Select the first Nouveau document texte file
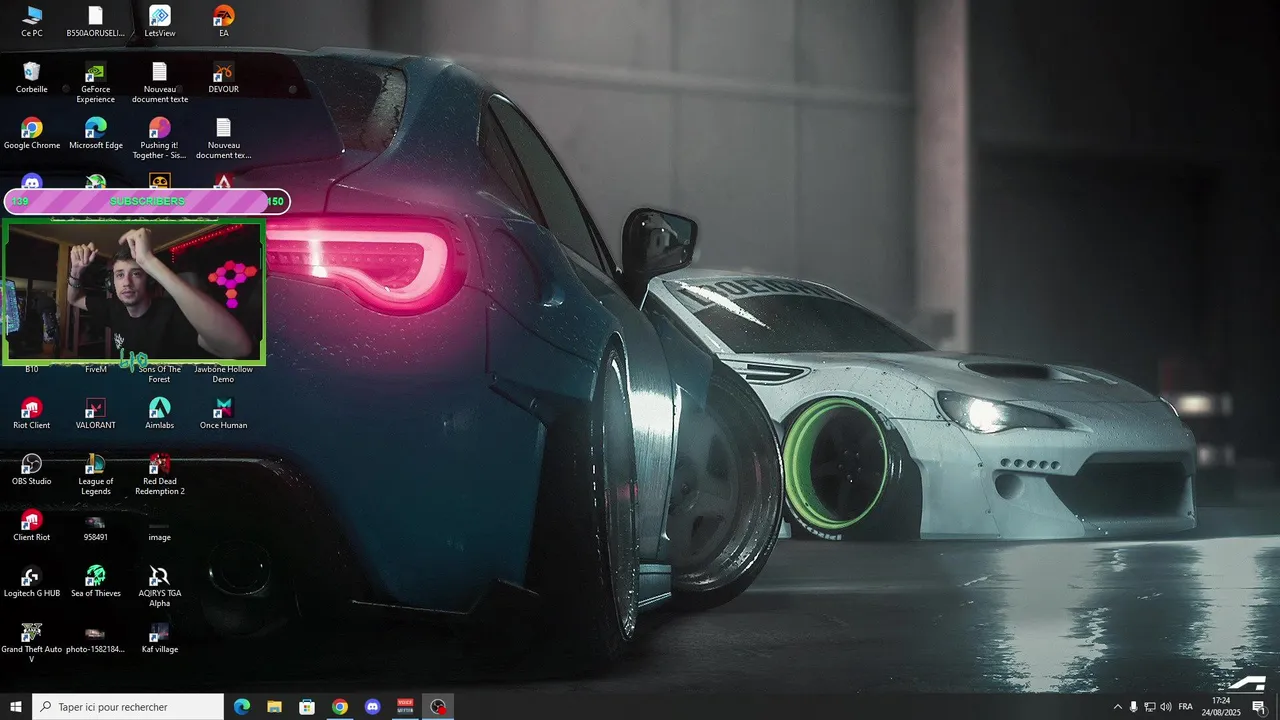Image resolution: width=1280 pixels, height=720 pixels. tap(160, 82)
